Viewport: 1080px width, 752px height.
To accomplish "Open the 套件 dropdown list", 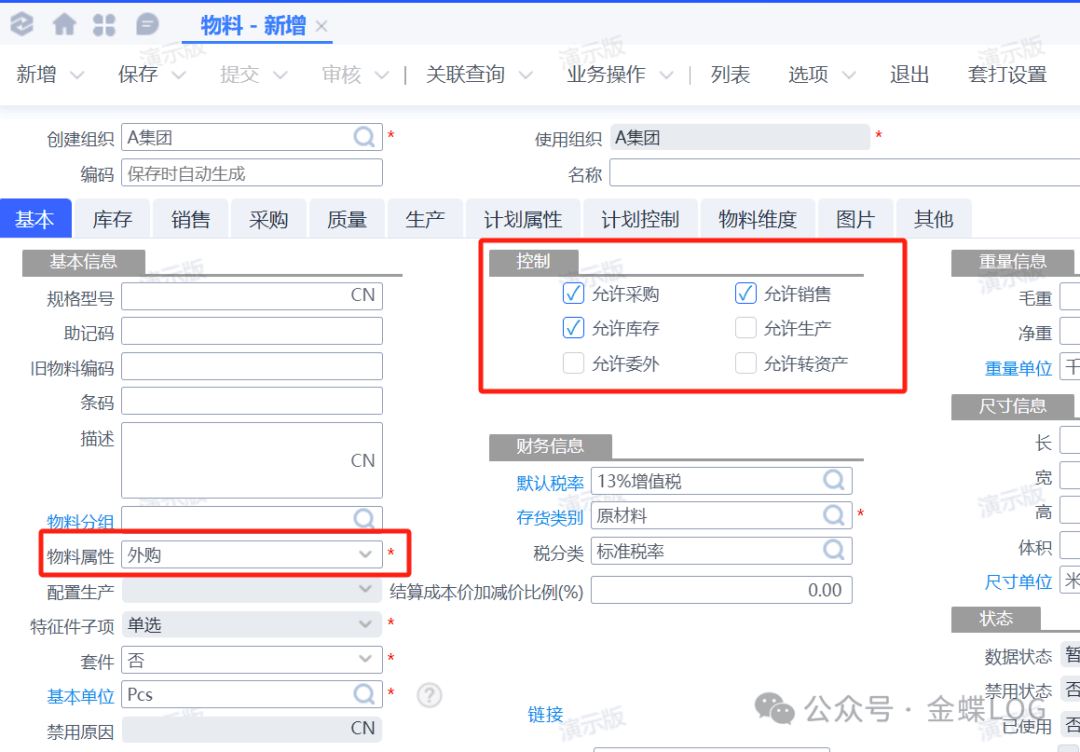I will click(x=365, y=660).
